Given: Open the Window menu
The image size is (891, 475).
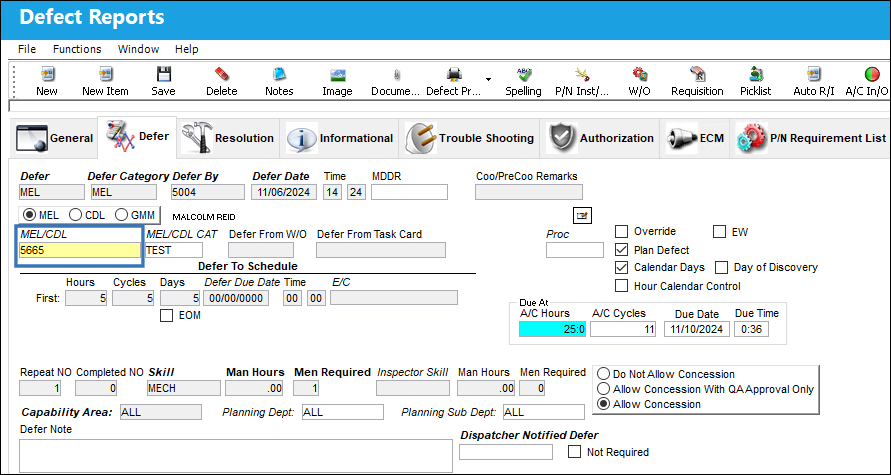Looking at the screenshot, I should click(x=139, y=49).
